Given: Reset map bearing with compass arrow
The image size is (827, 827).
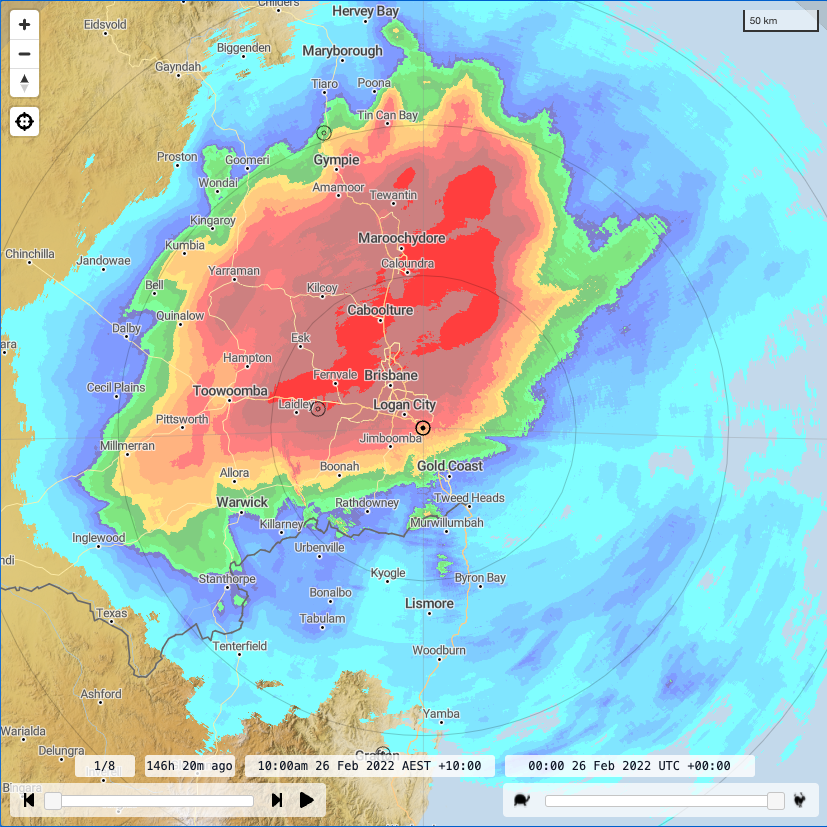Looking at the screenshot, I should click(x=24, y=83).
